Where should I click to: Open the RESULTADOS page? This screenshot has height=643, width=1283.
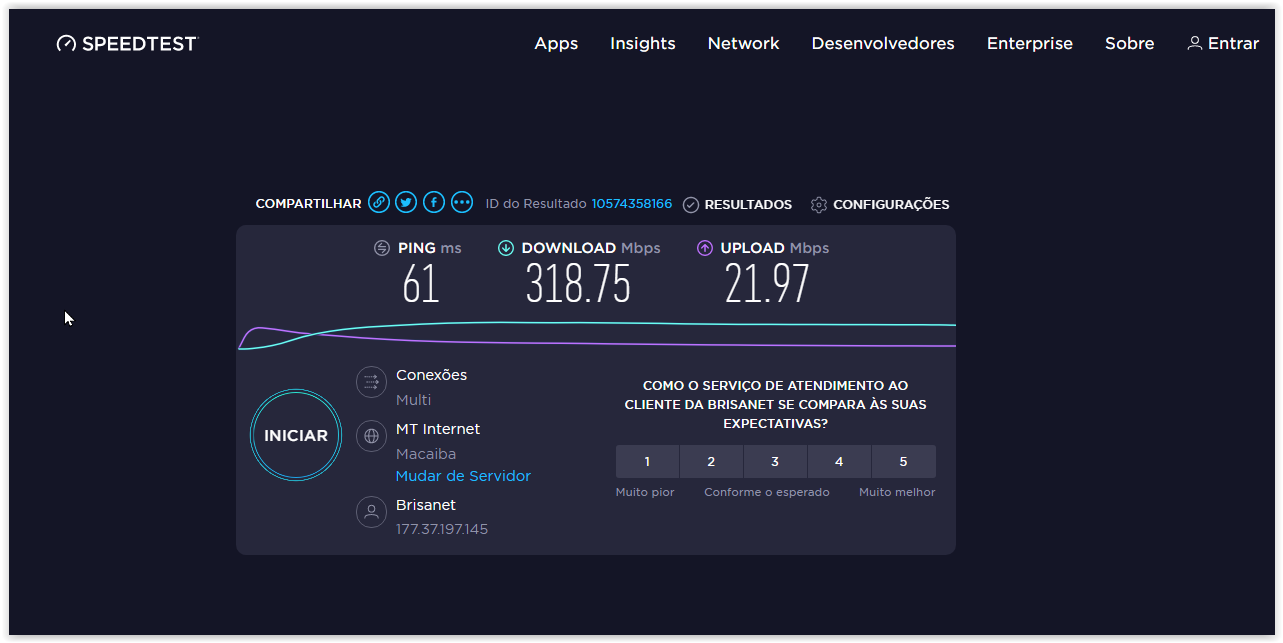[748, 205]
